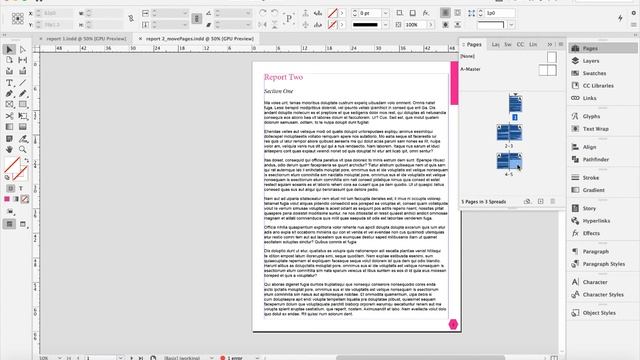Expand the stroke color flyout arrow
The height and width of the screenshot is (360, 640).
(x=342, y=25)
